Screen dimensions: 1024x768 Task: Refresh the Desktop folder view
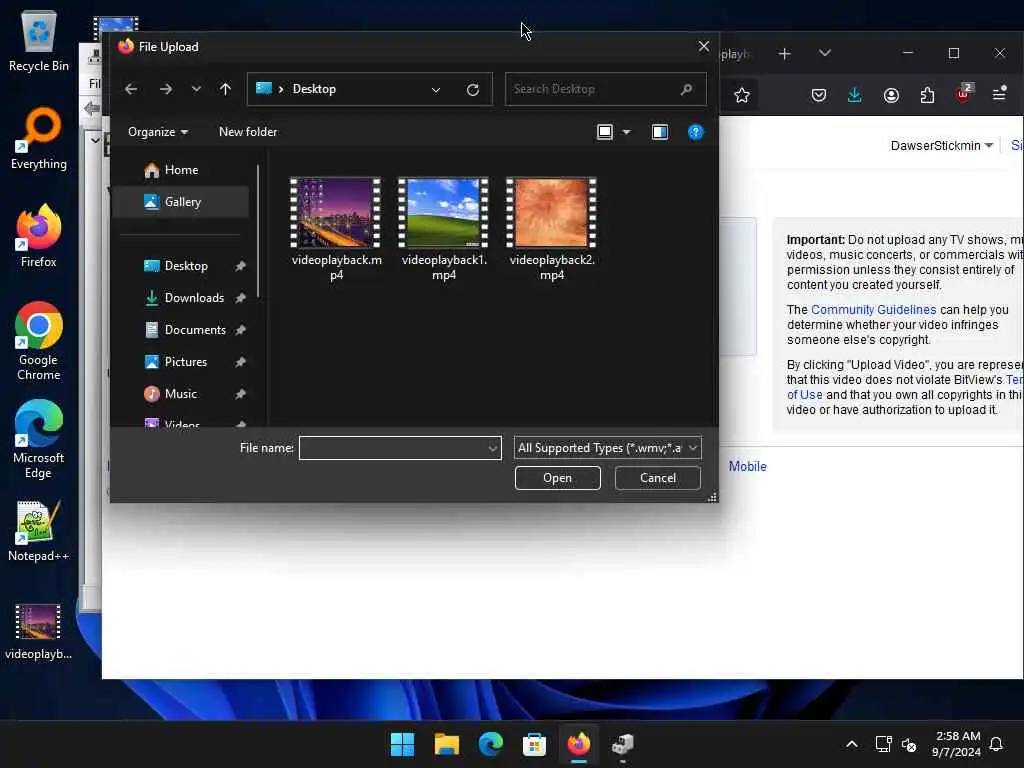pos(473,89)
